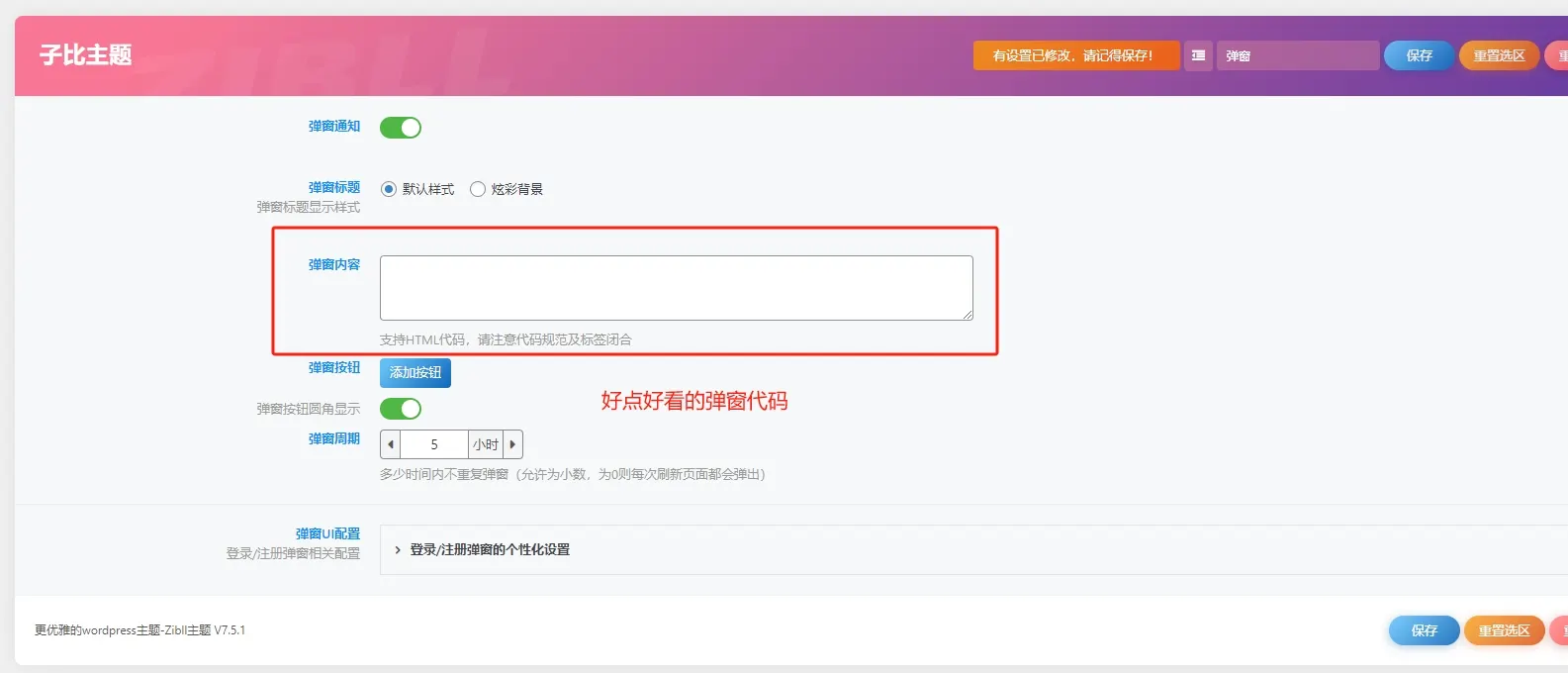The width and height of the screenshot is (1568, 673).
Task: Click the 弹窗UI配置 setting label
Action: point(327,533)
